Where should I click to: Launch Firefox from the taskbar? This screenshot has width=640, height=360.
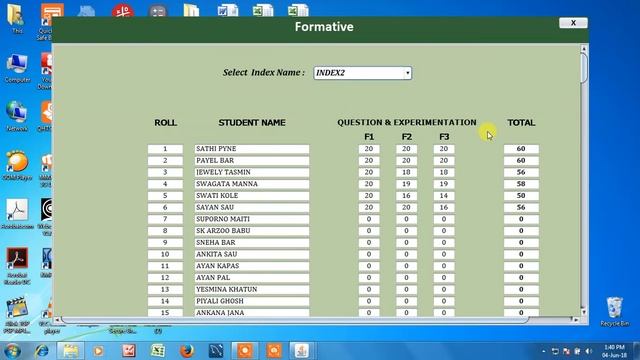point(187,351)
